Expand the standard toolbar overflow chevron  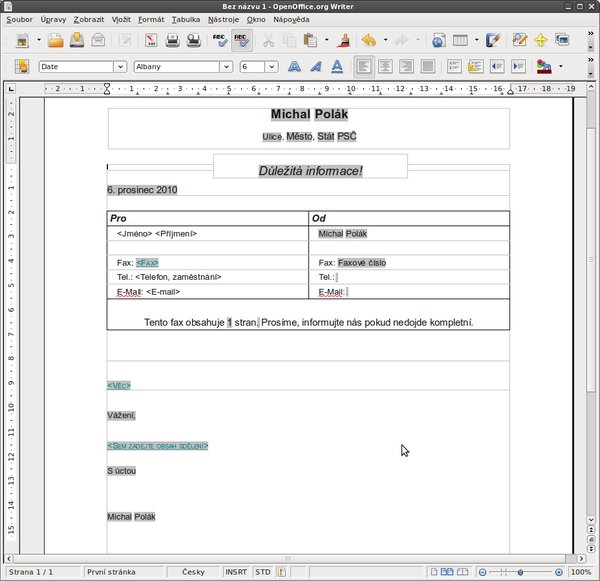[x=590, y=34]
